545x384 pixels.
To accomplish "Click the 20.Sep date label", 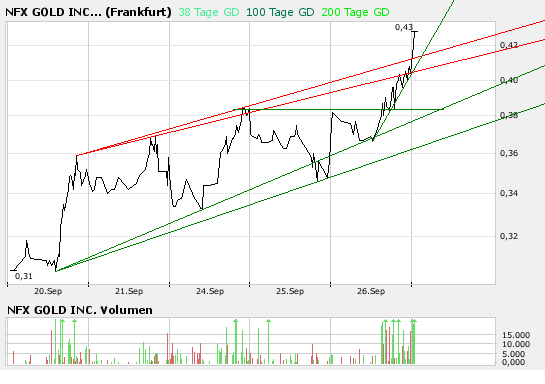I will 48,291.
